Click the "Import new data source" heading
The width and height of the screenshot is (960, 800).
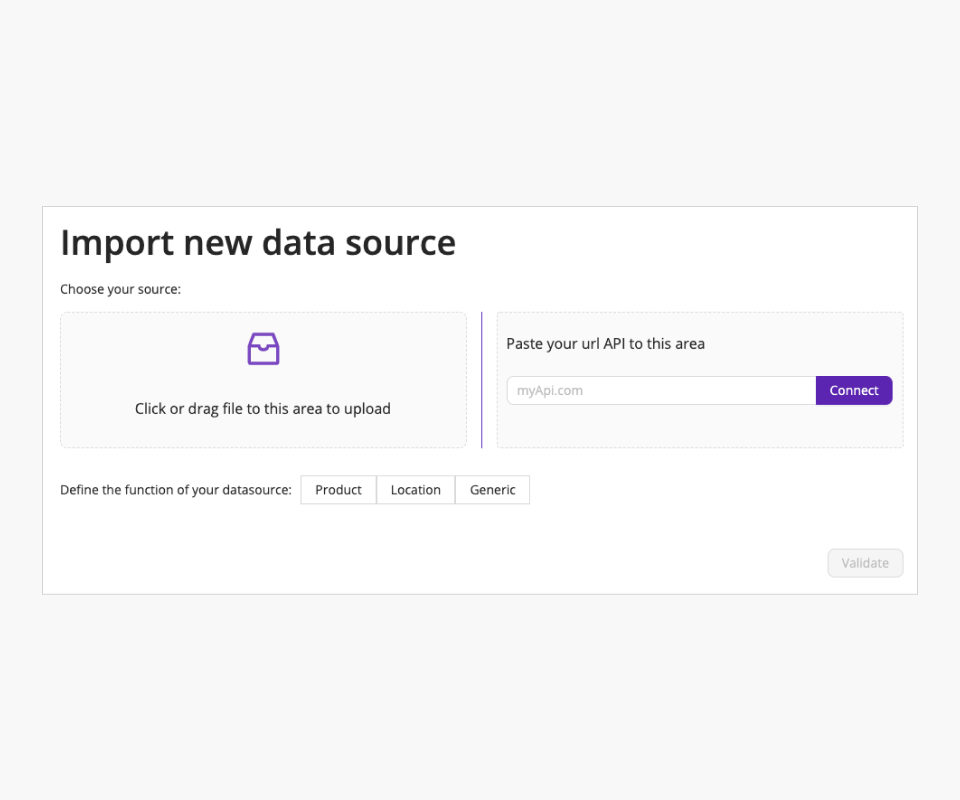(x=258, y=242)
